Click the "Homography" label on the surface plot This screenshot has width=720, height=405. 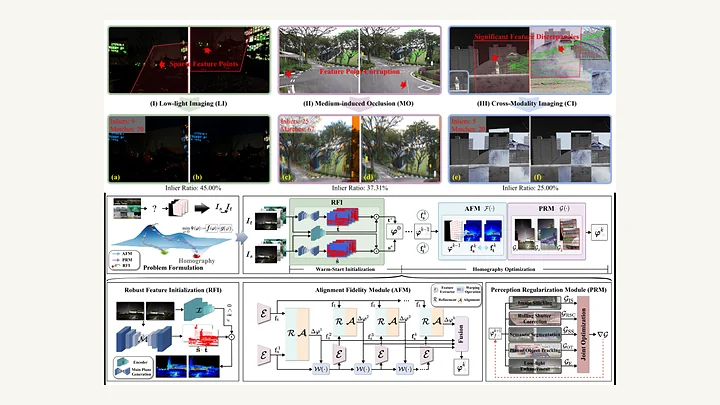click(197, 260)
